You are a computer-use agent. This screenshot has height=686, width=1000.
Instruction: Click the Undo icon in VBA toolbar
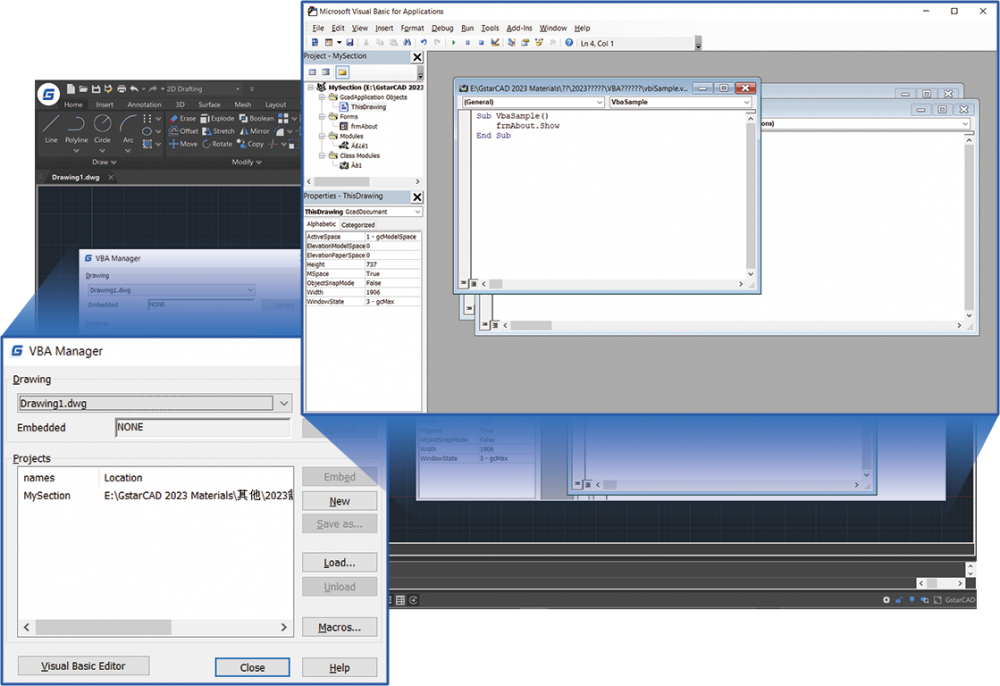pos(423,43)
